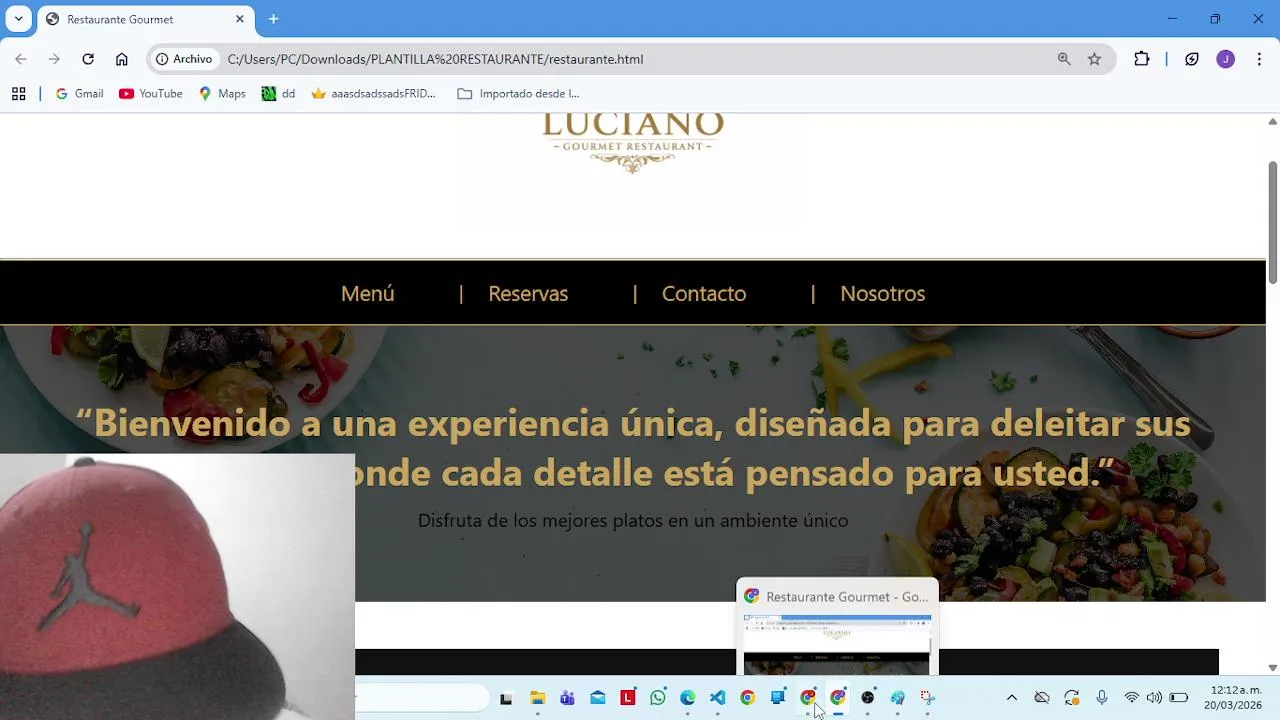Screen dimensions: 1280x720
Task: Click the terminal icon beside taskbar search
Action: point(506,698)
